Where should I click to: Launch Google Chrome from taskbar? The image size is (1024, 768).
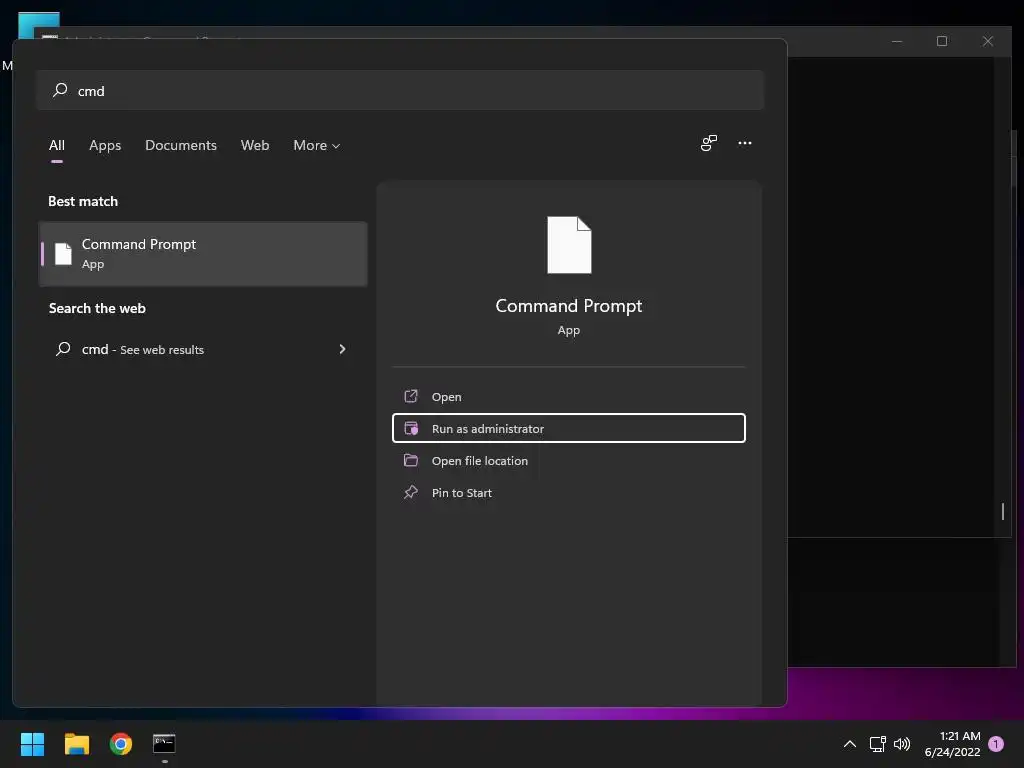point(121,744)
